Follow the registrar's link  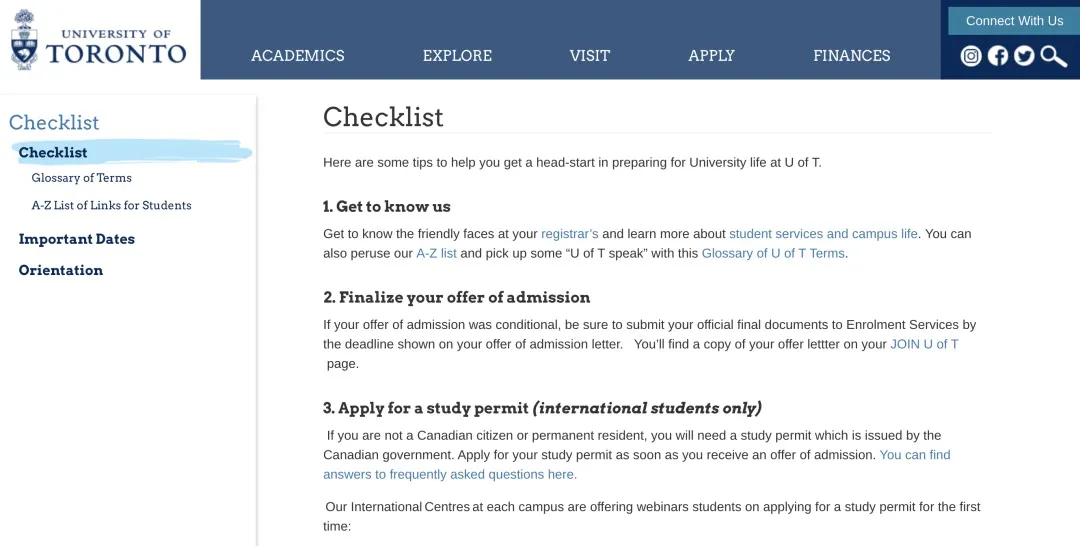point(569,234)
